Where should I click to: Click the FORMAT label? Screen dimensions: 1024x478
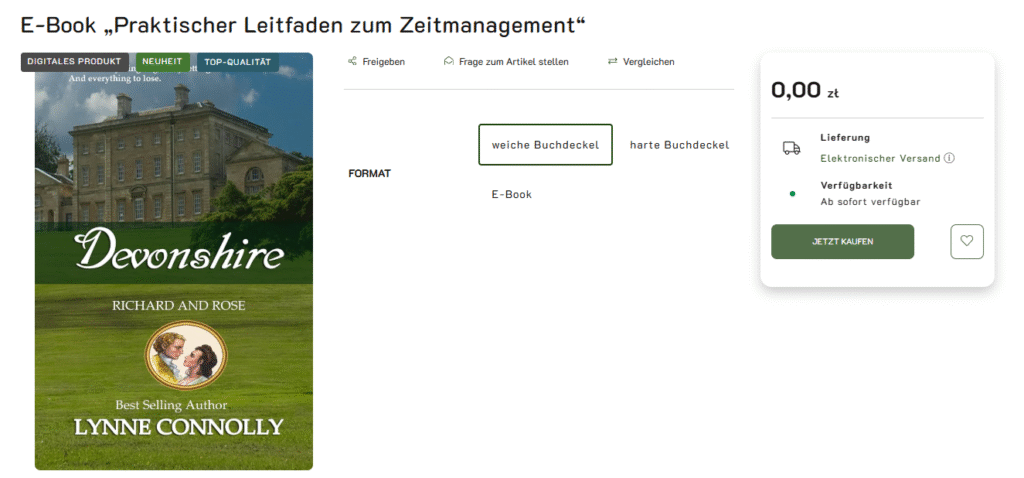pos(370,173)
